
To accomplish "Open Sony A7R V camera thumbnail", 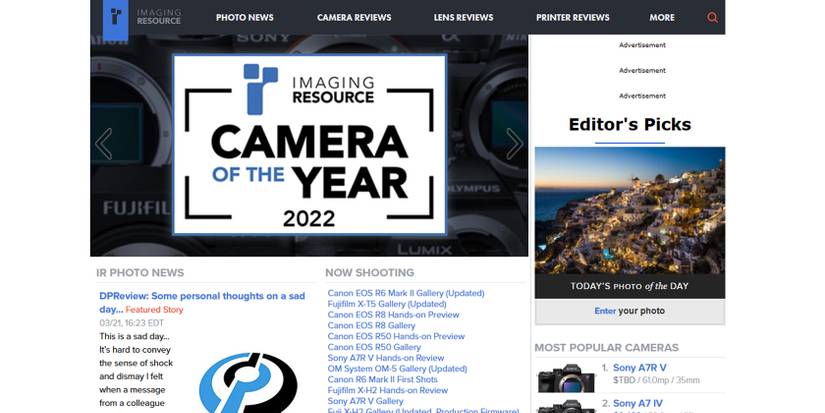I will point(566,378).
